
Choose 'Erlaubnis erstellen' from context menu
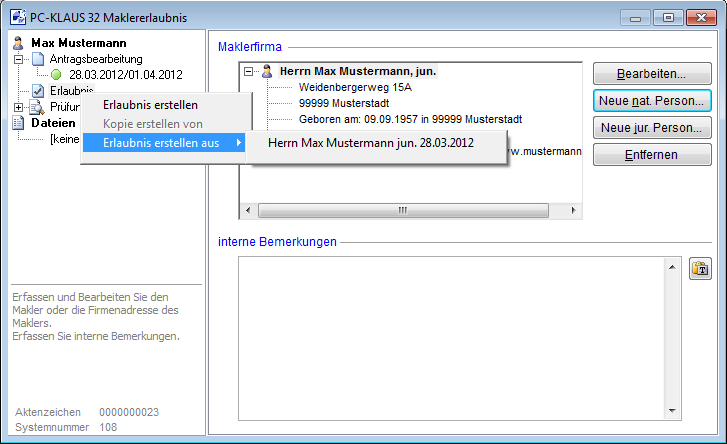coord(150,105)
